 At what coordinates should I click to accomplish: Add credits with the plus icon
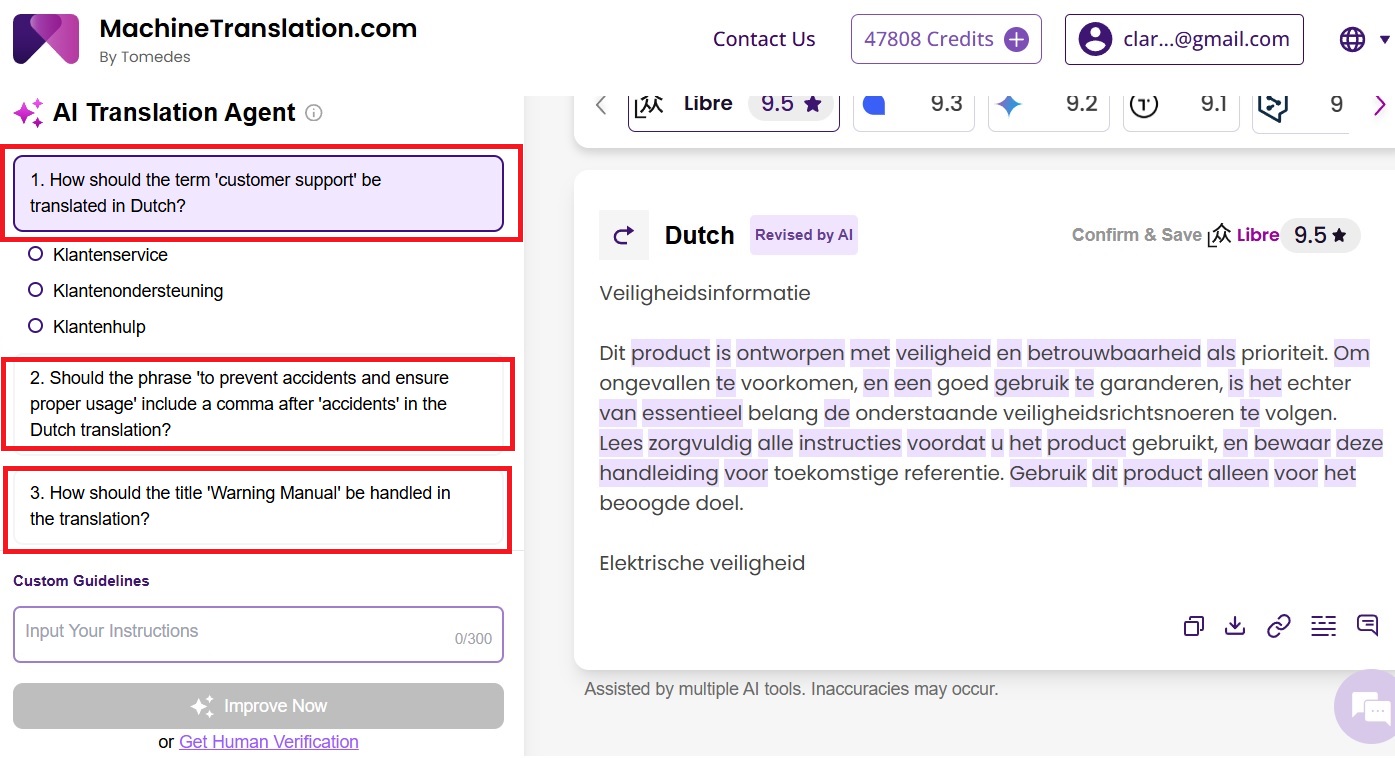(1016, 39)
